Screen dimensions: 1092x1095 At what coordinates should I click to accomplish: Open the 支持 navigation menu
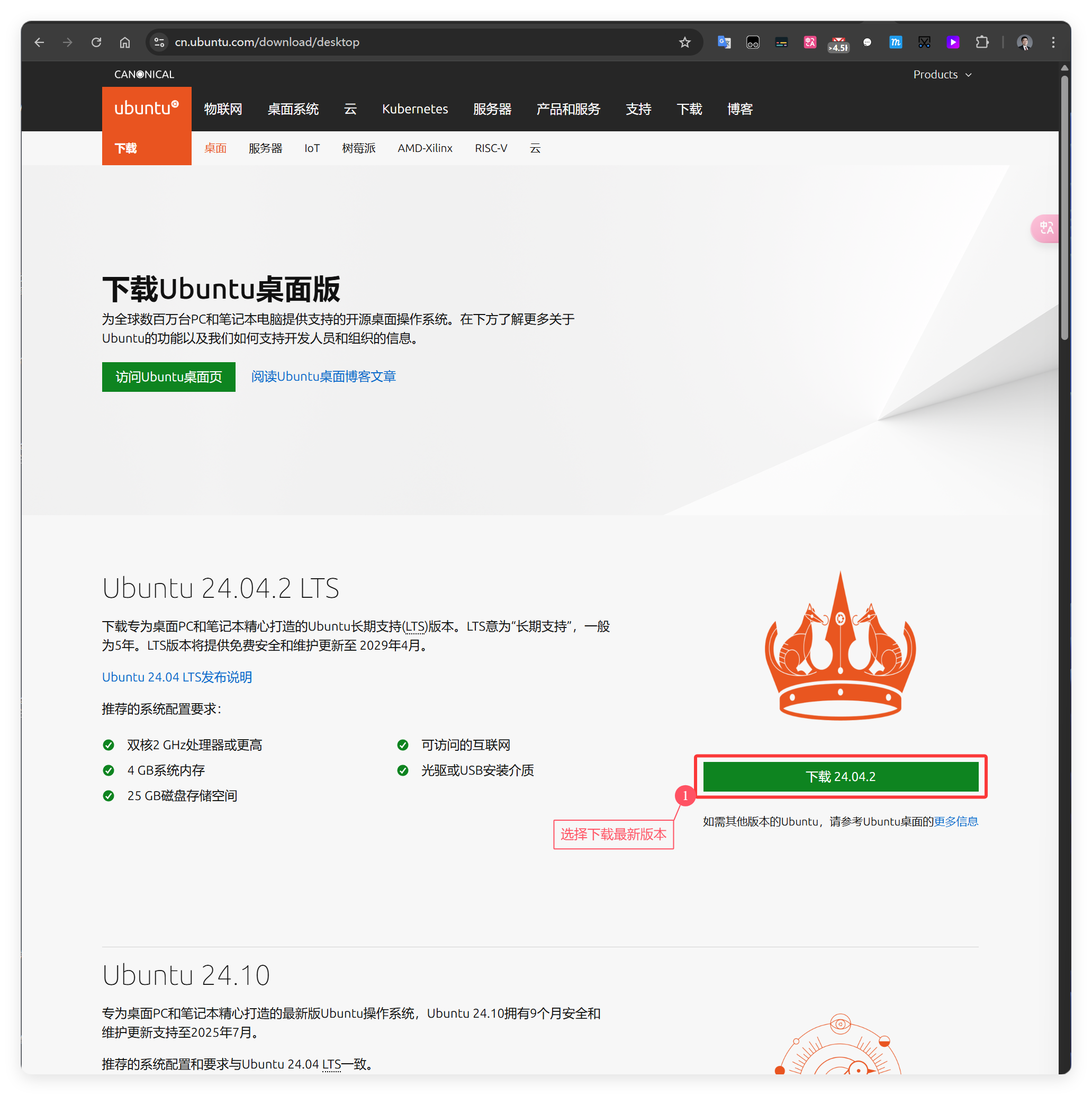(638, 109)
